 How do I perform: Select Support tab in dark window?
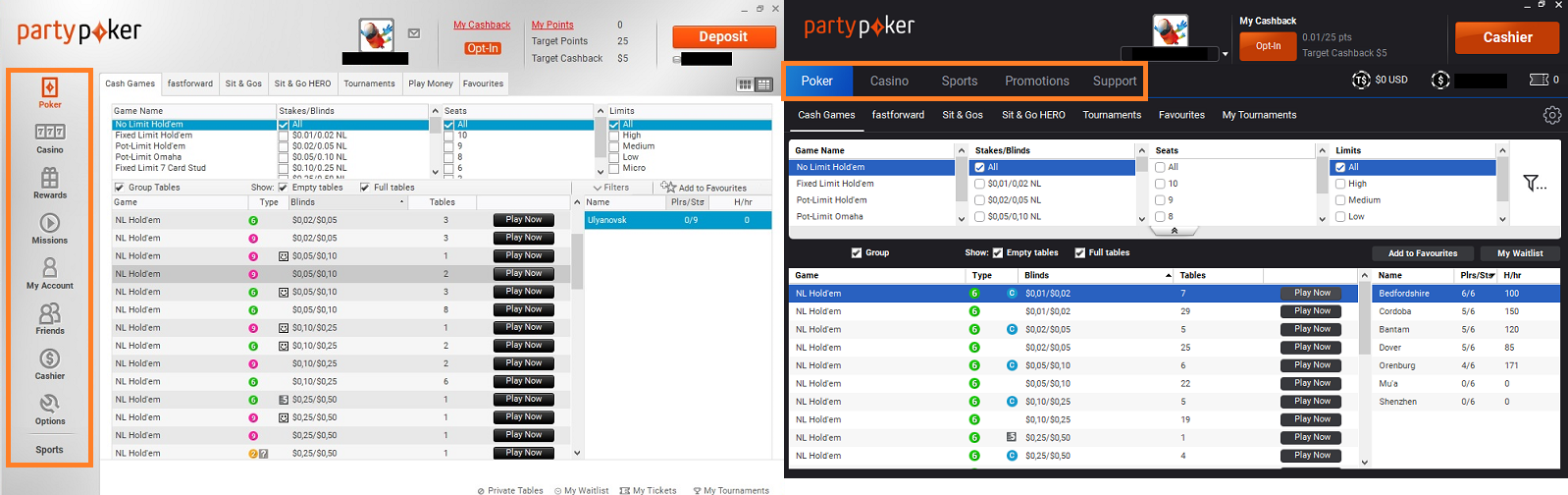click(x=1115, y=82)
